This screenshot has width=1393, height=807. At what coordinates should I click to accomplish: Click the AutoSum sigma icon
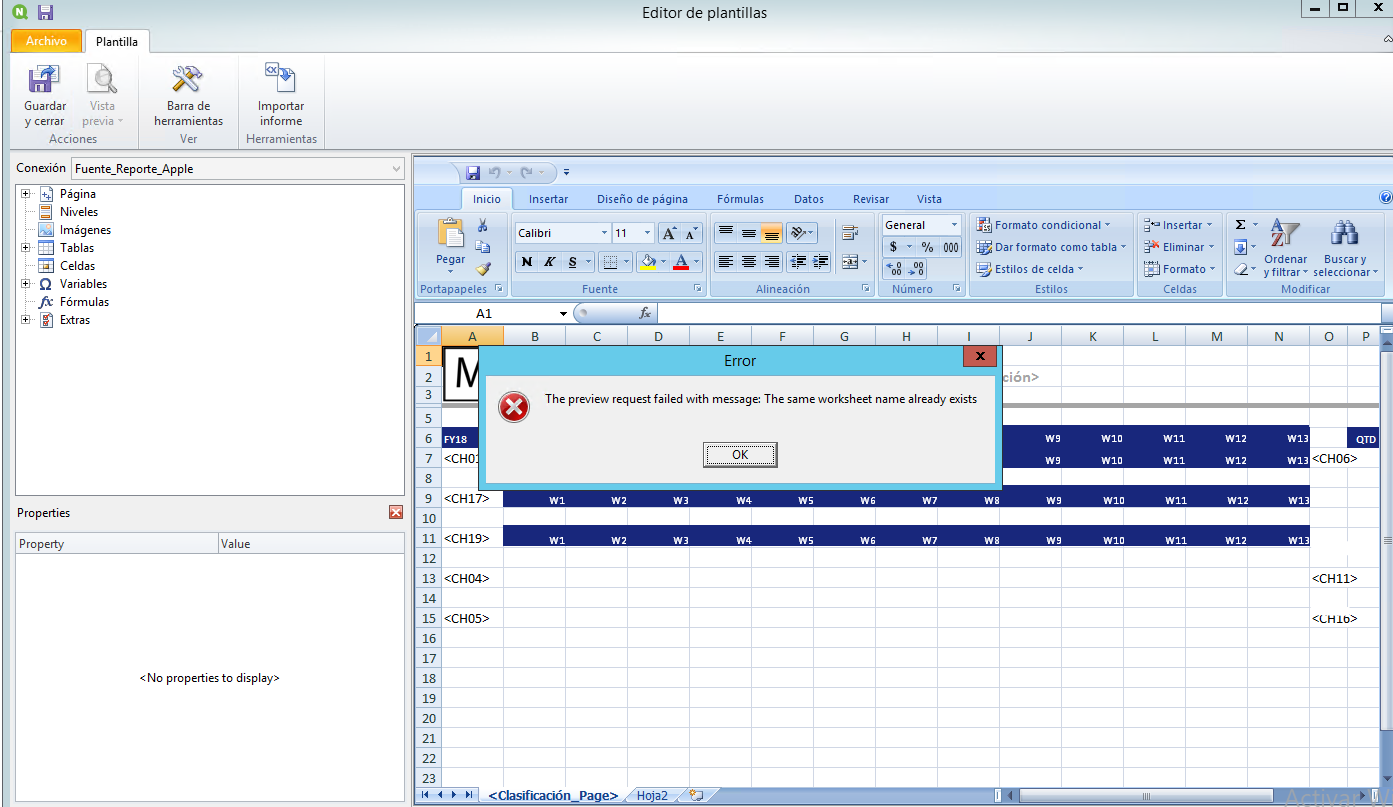[x=1241, y=225]
